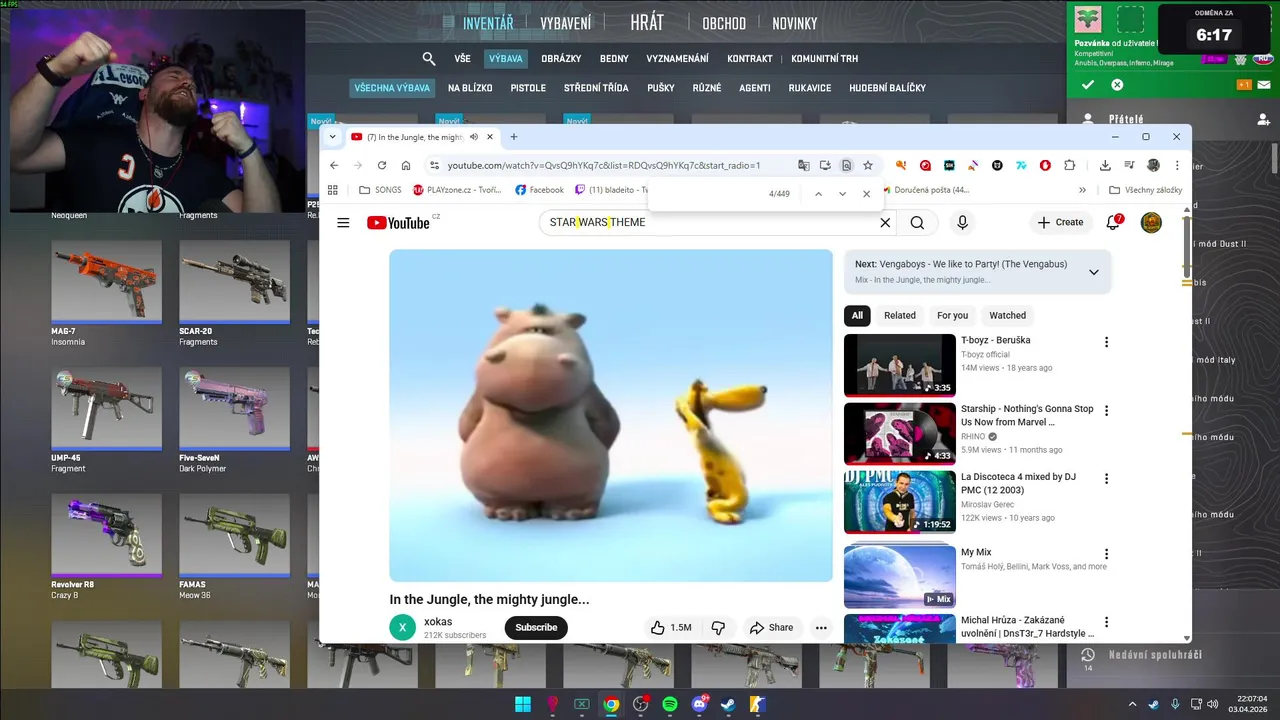Go back in Chrome

tap(334, 165)
